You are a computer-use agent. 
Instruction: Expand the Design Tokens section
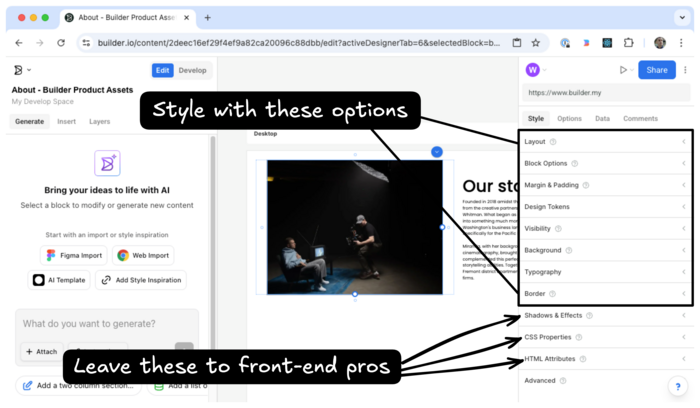click(606, 207)
